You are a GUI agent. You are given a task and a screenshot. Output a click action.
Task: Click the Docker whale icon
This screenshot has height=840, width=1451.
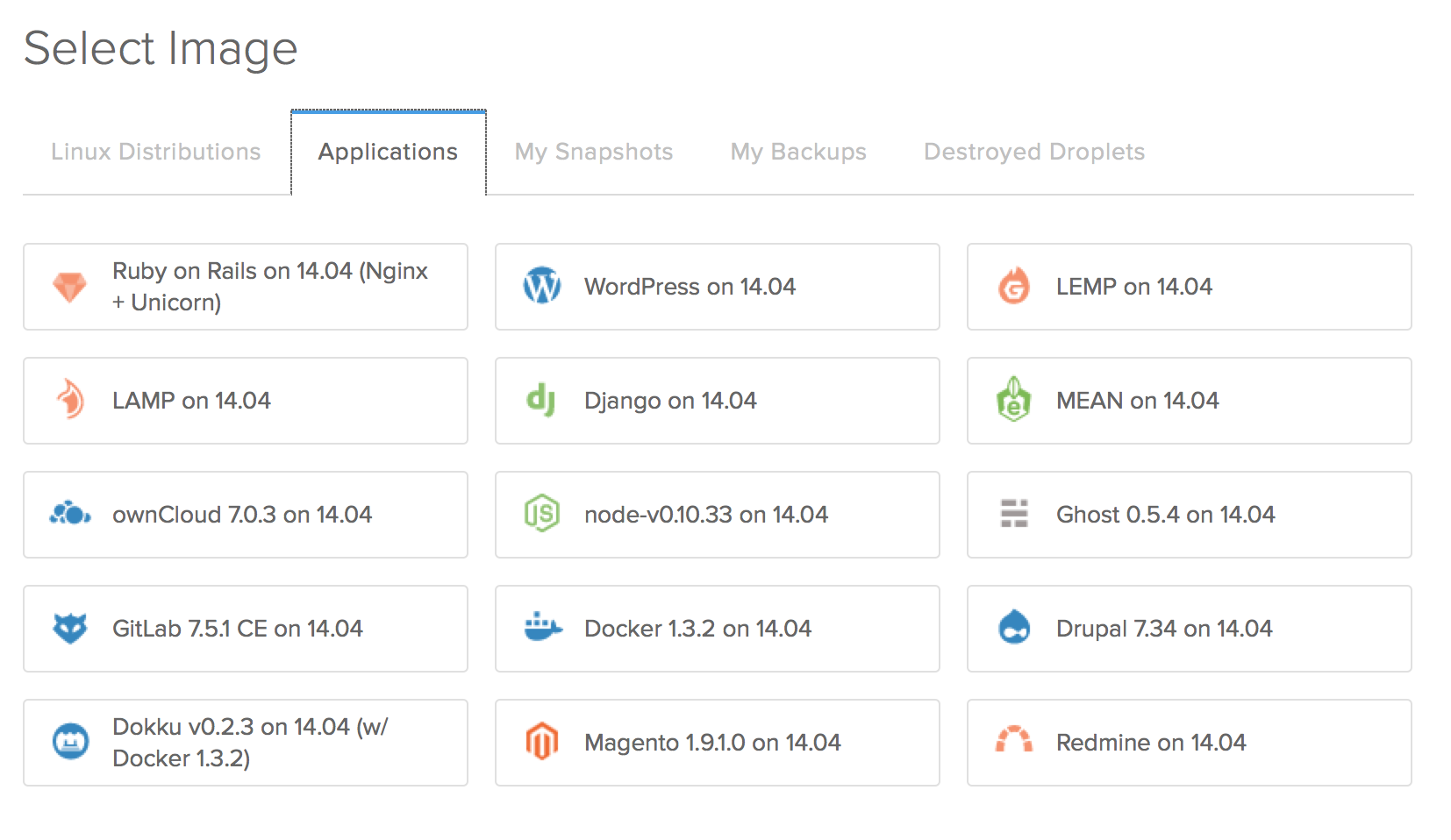[x=543, y=628]
